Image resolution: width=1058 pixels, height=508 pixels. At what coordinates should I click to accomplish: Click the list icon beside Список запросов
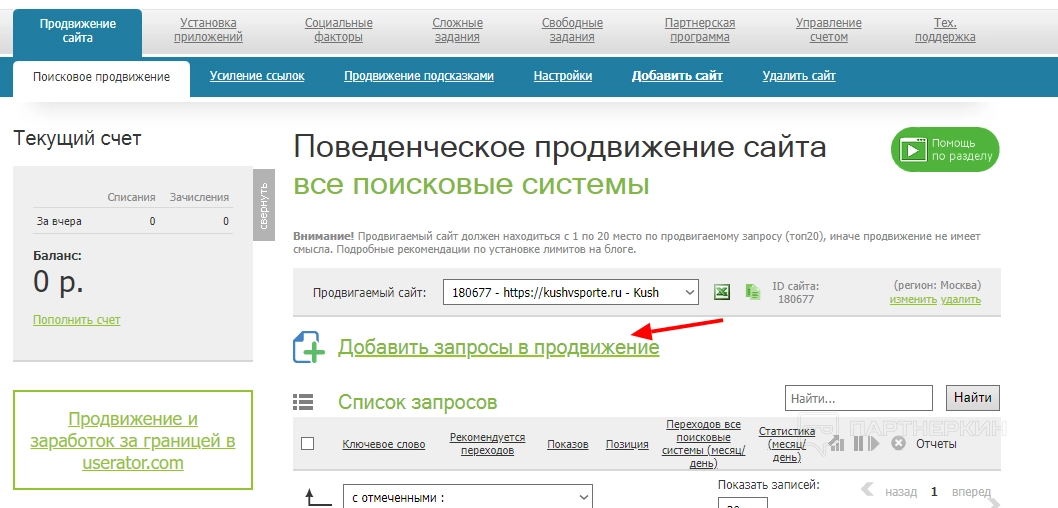[304, 402]
